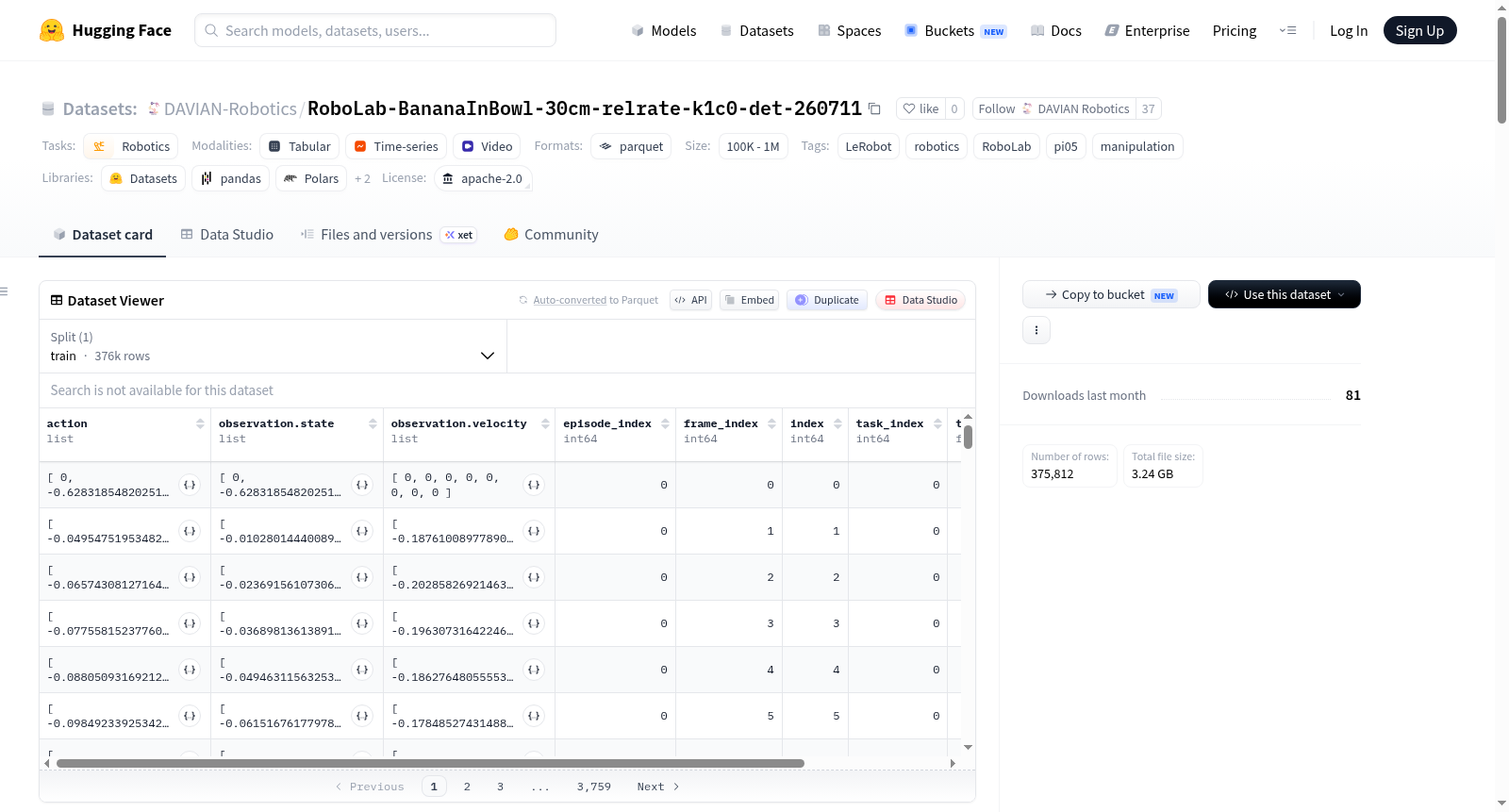Go to Datasets in top navigation

pyautogui.click(x=756, y=30)
